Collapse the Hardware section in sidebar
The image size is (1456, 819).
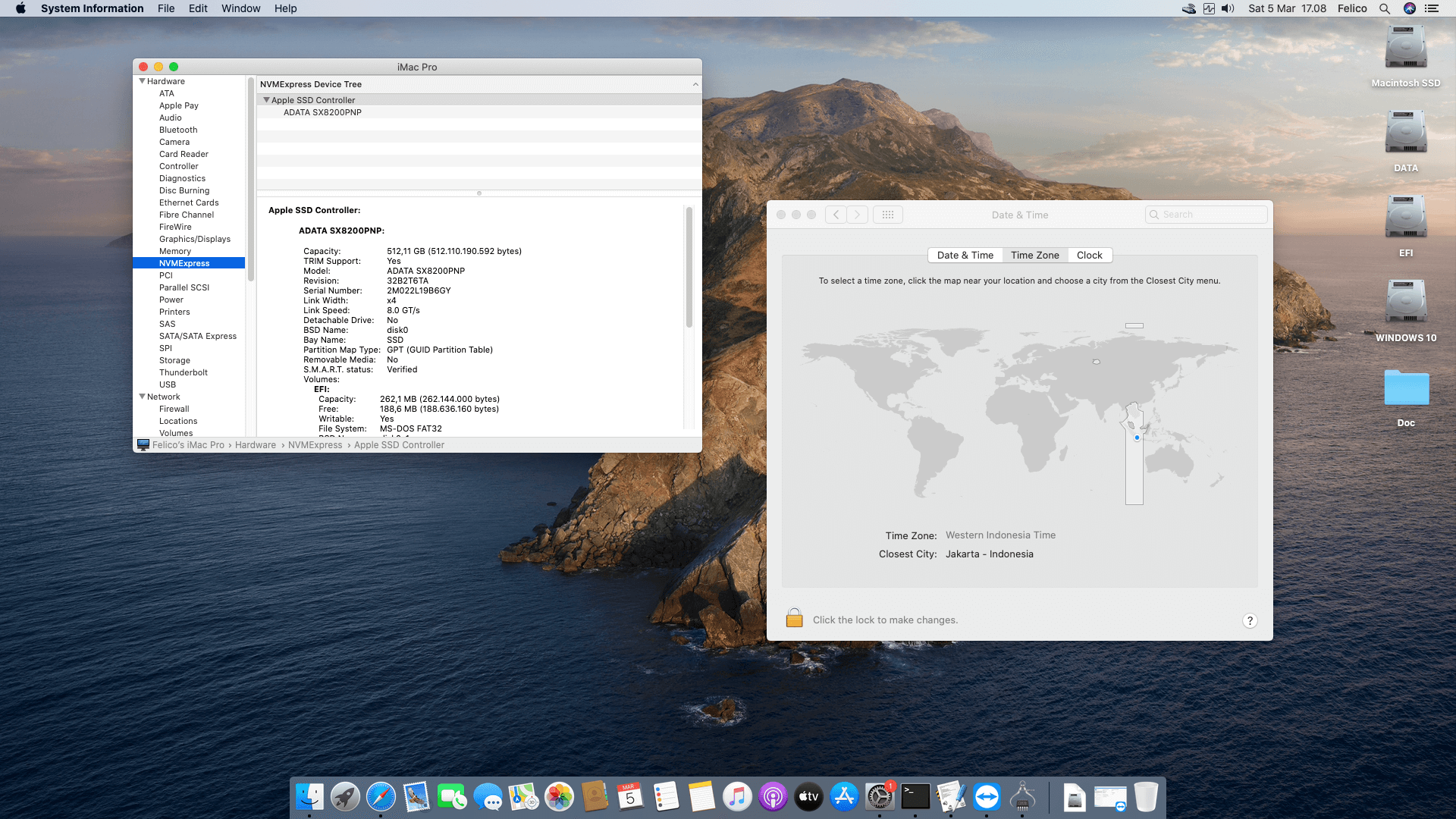[x=142, y=81]
